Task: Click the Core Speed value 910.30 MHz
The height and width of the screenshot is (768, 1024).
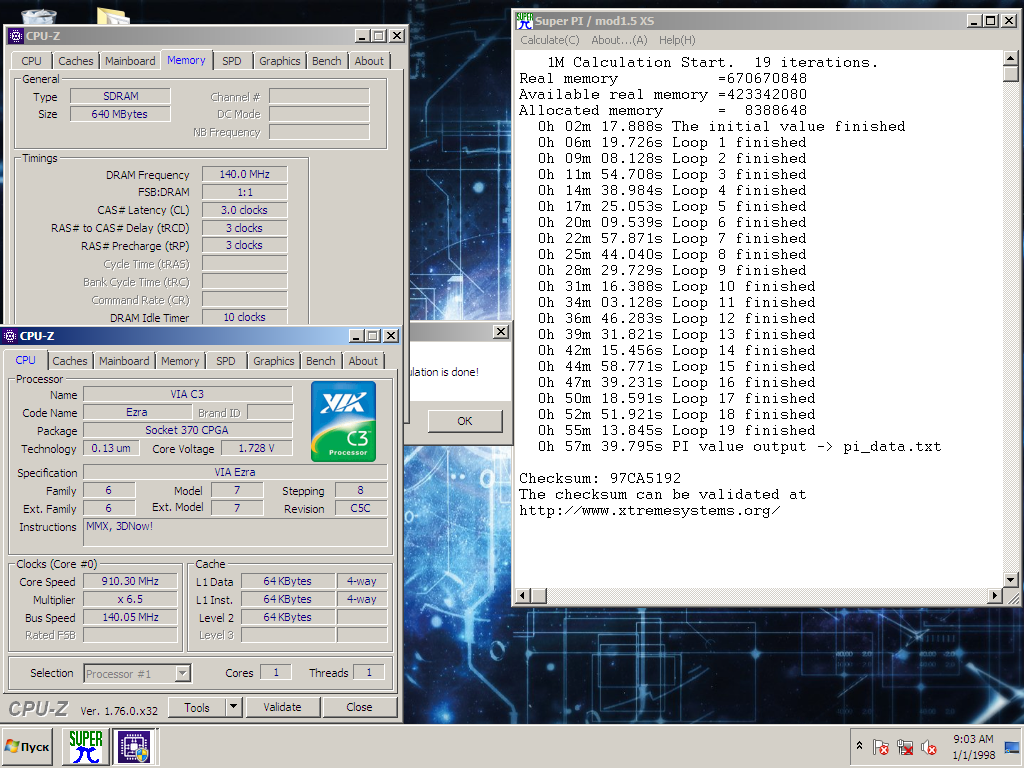Action: (130, 581)
